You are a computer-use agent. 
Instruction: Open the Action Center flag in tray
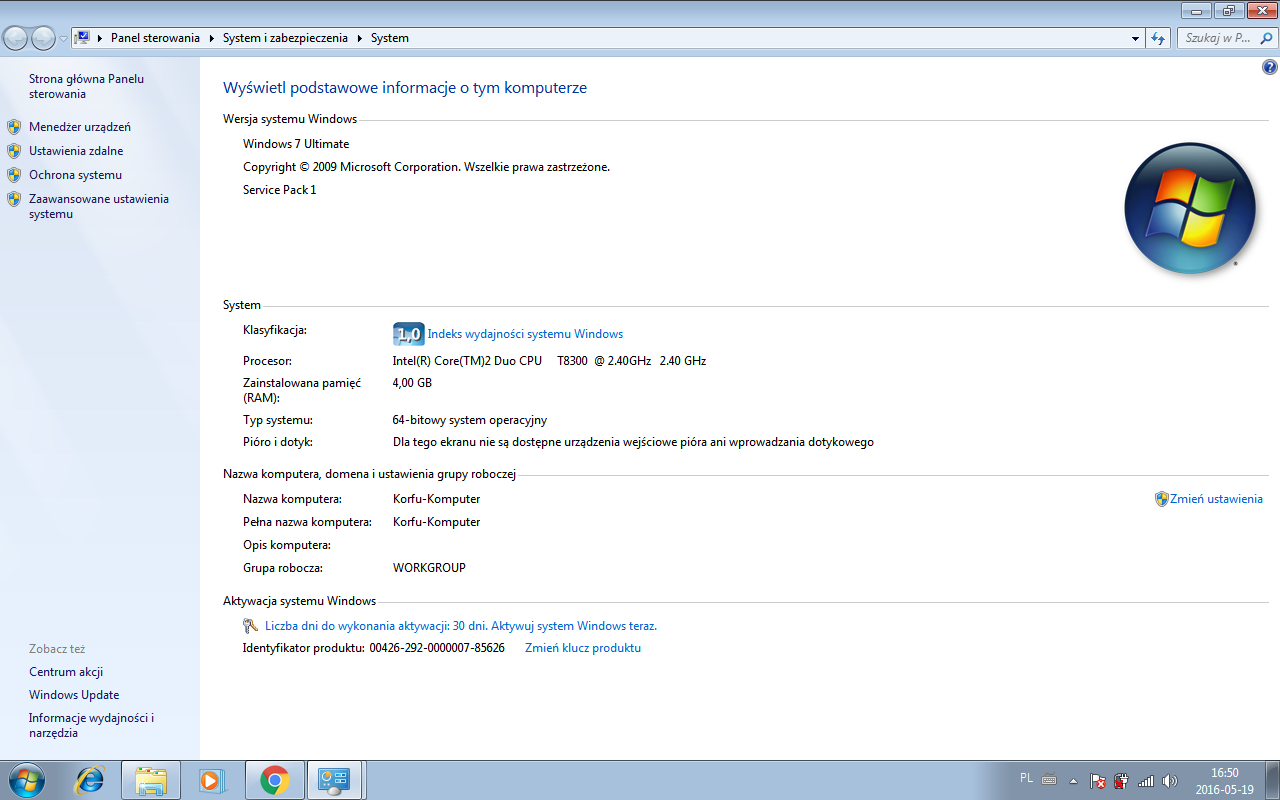pyautogui.click(x=1097, y=781)
